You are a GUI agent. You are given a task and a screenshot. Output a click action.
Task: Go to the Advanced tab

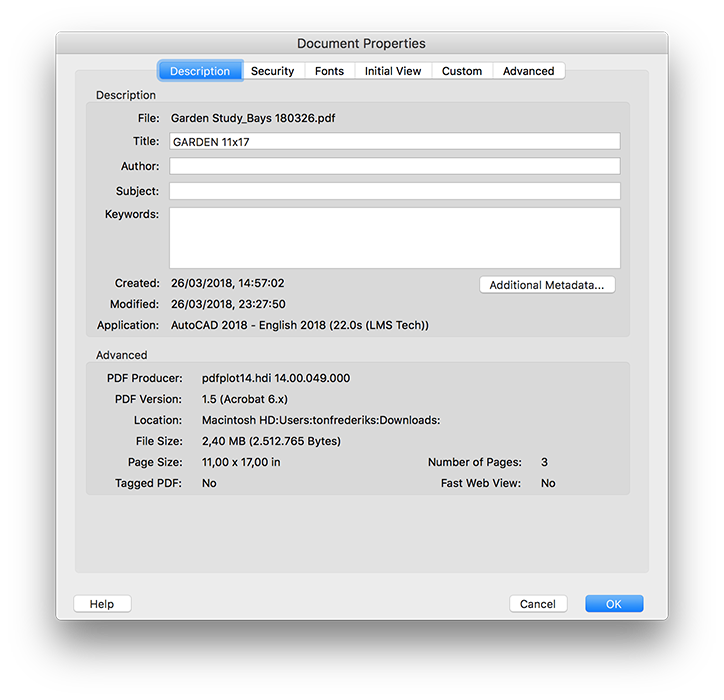529,71
